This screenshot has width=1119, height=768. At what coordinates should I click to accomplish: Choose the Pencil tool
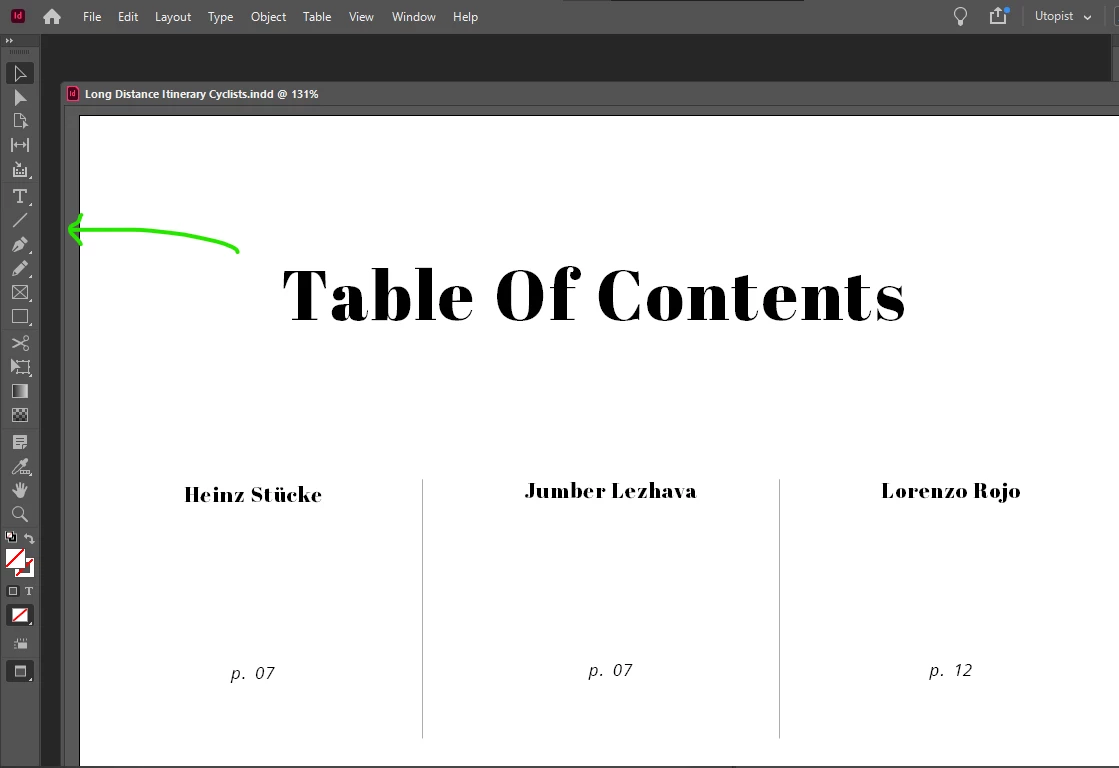point(20,268)
